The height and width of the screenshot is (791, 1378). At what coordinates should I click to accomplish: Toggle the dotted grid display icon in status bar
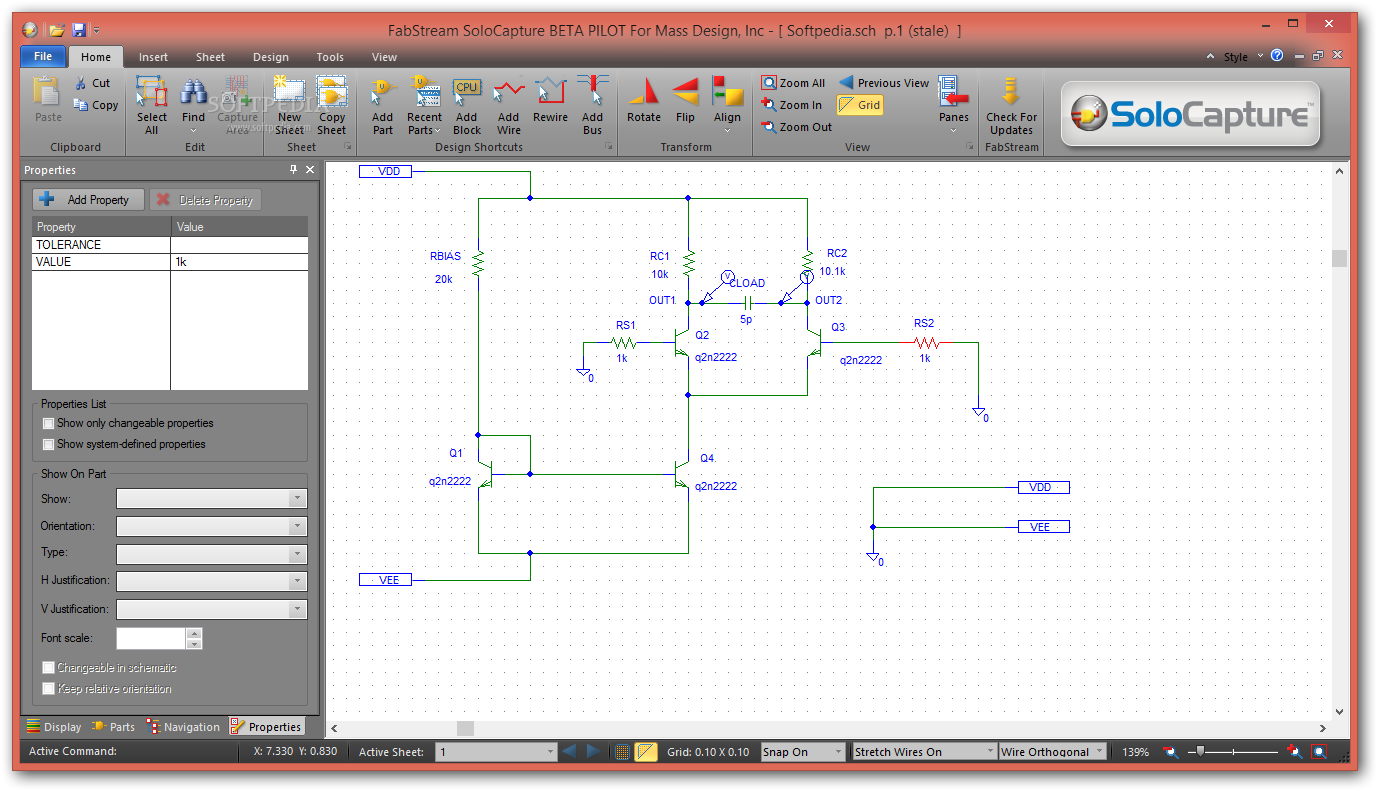622,751
